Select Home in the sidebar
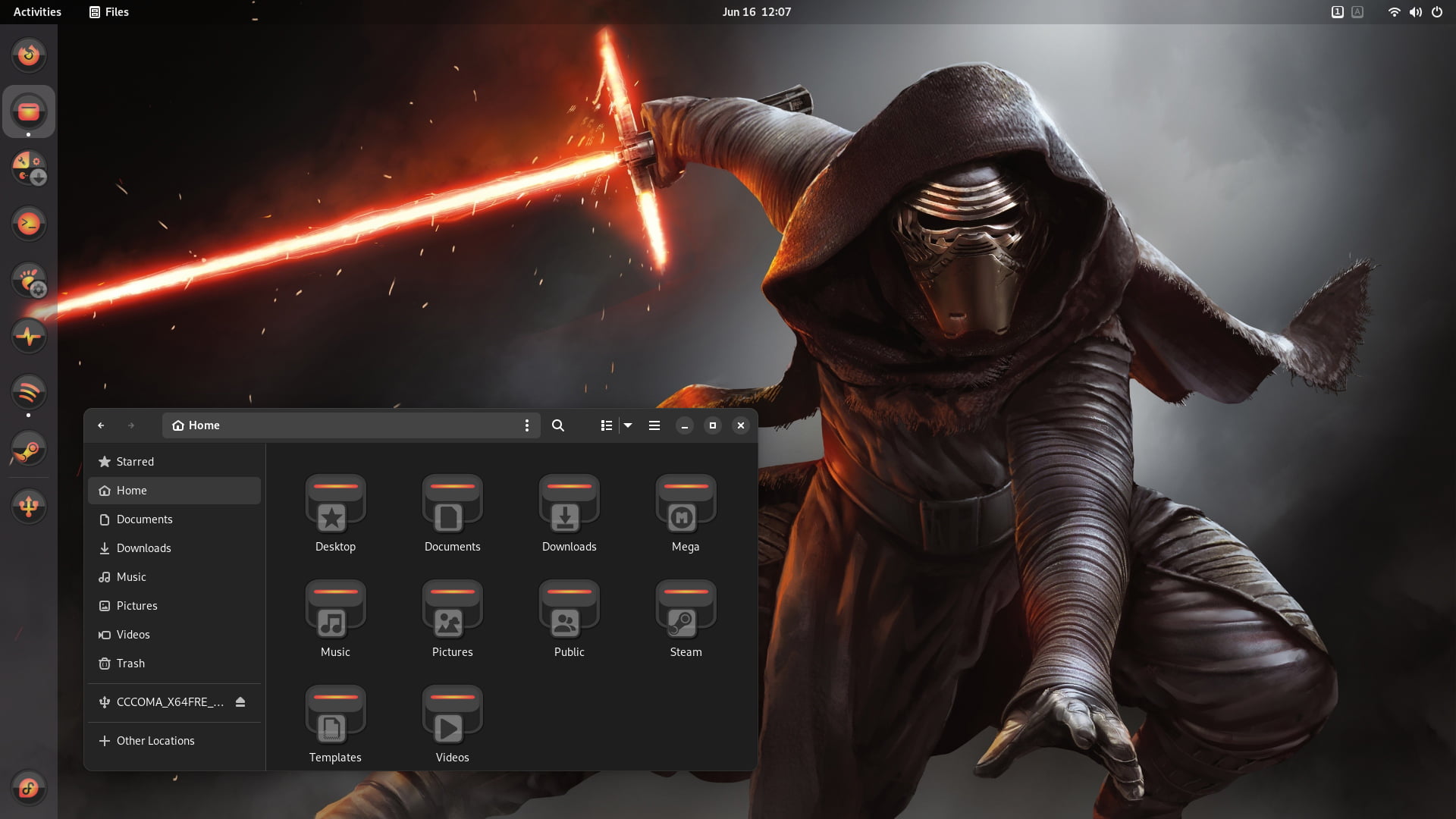Viewport: 1456px width, 819px height. pos(174,491)
